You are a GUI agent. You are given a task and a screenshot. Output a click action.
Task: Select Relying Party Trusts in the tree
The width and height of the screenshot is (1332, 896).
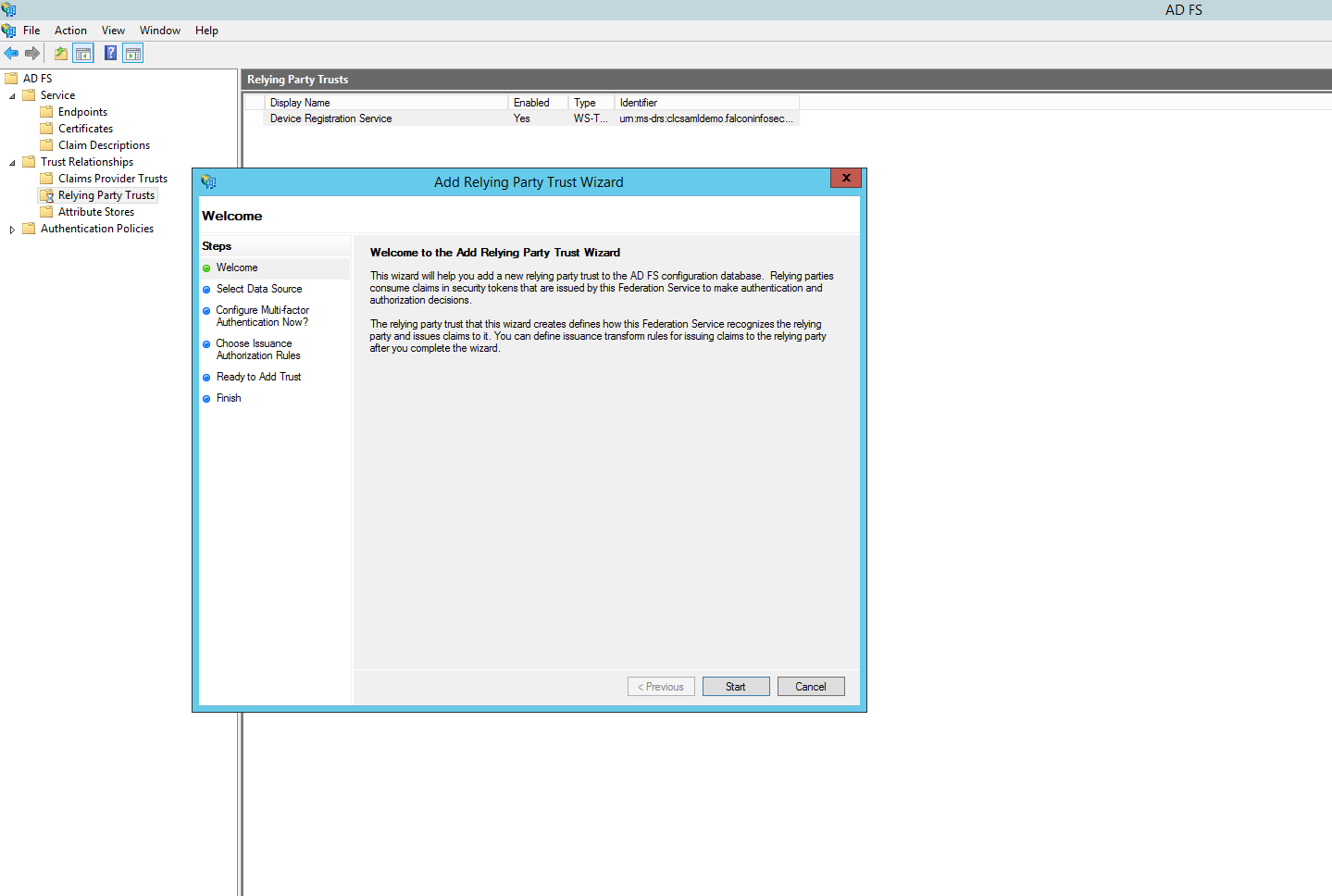click(106, 195)
